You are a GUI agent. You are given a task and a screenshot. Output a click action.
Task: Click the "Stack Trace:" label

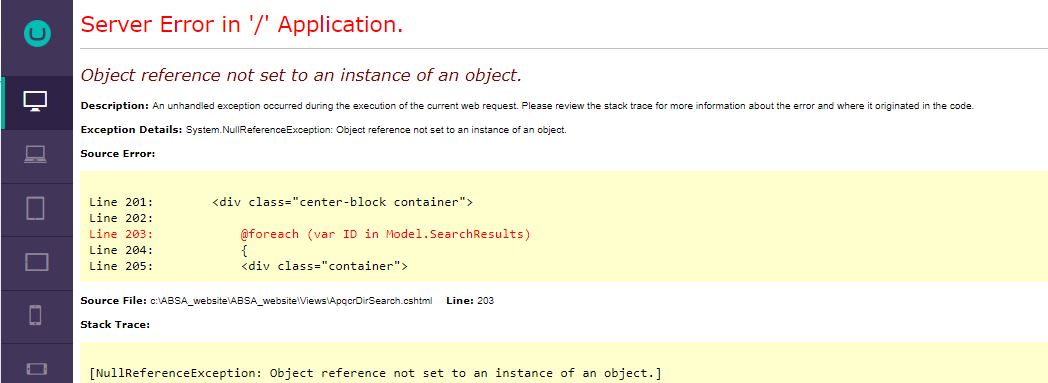pos(115,325)
